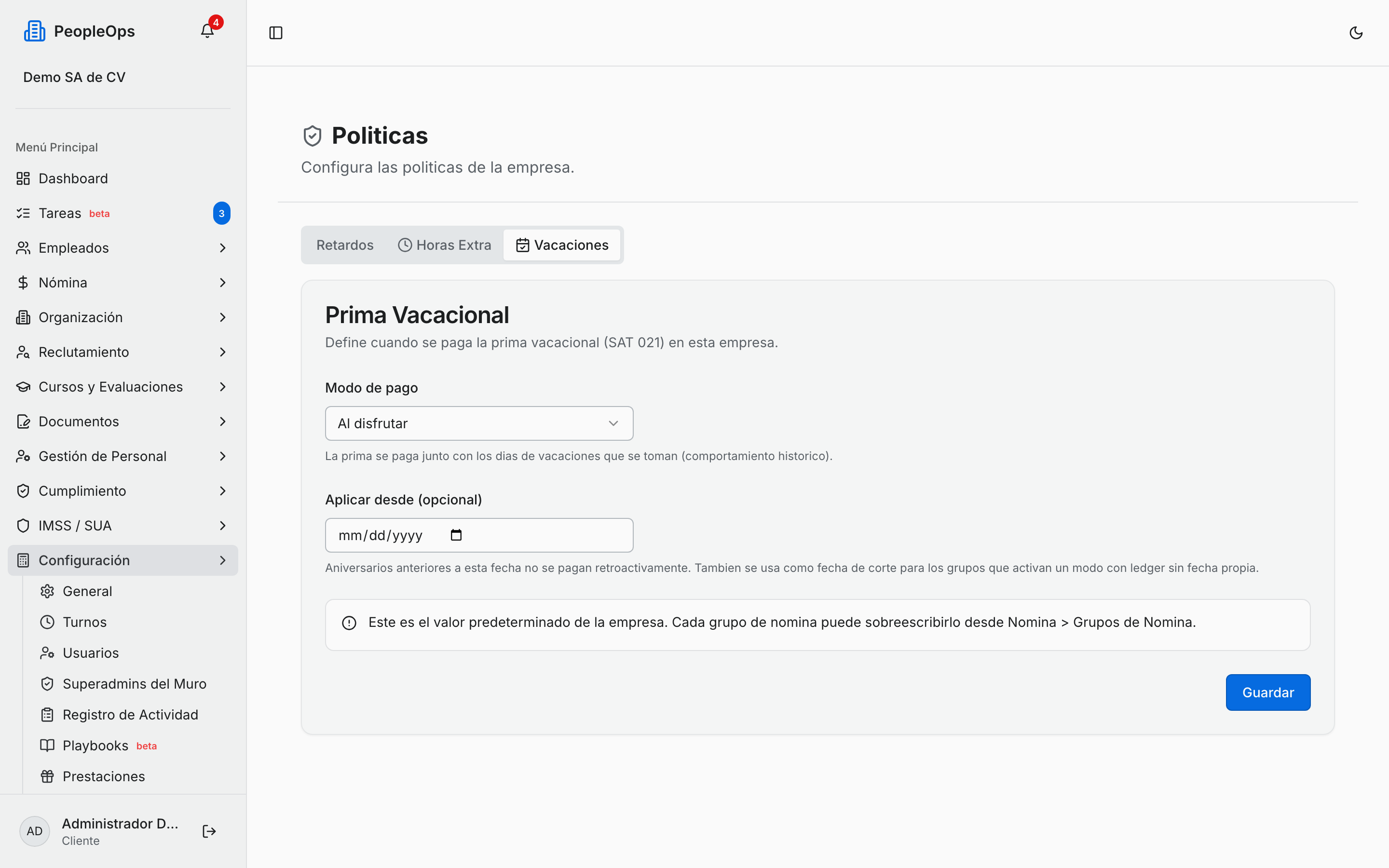Log out using the exit arrow icon
Screen dimensions: 1389x868
click(209, 831)
